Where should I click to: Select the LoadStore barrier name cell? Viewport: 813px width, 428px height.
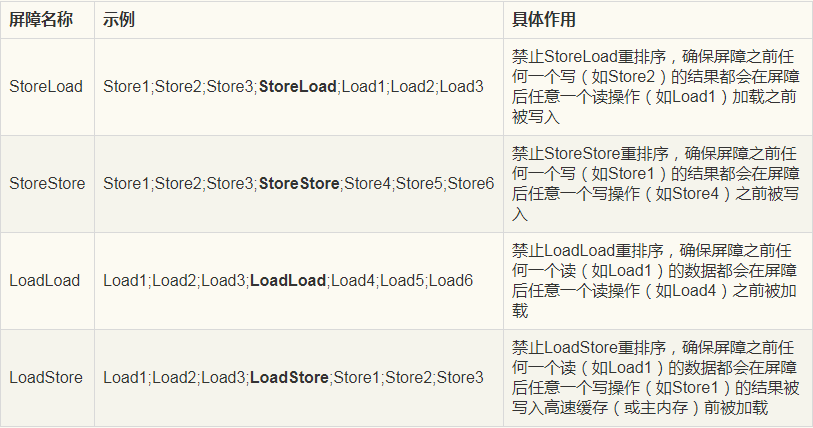pyautogui.click(x=46, y=377)
